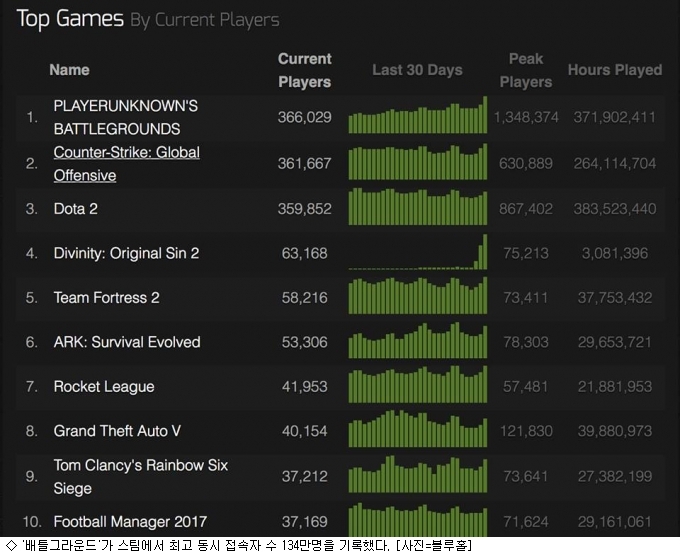The image size is (680, 557).
Task: Click the Team Fortress 2 bar chart
Action: [x=418, y=295]
